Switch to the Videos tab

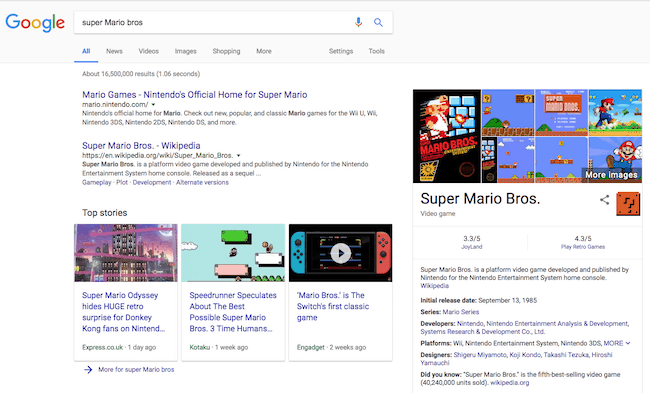click(x=148, y=51)
